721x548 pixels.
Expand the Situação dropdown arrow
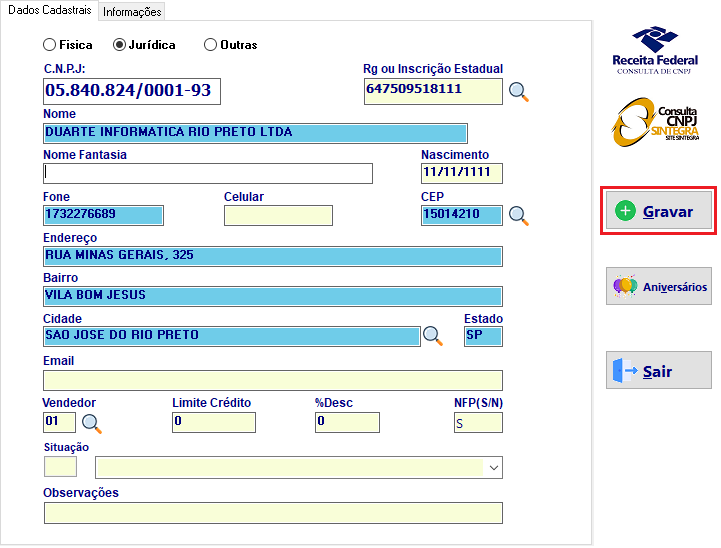tap(493, 468)
